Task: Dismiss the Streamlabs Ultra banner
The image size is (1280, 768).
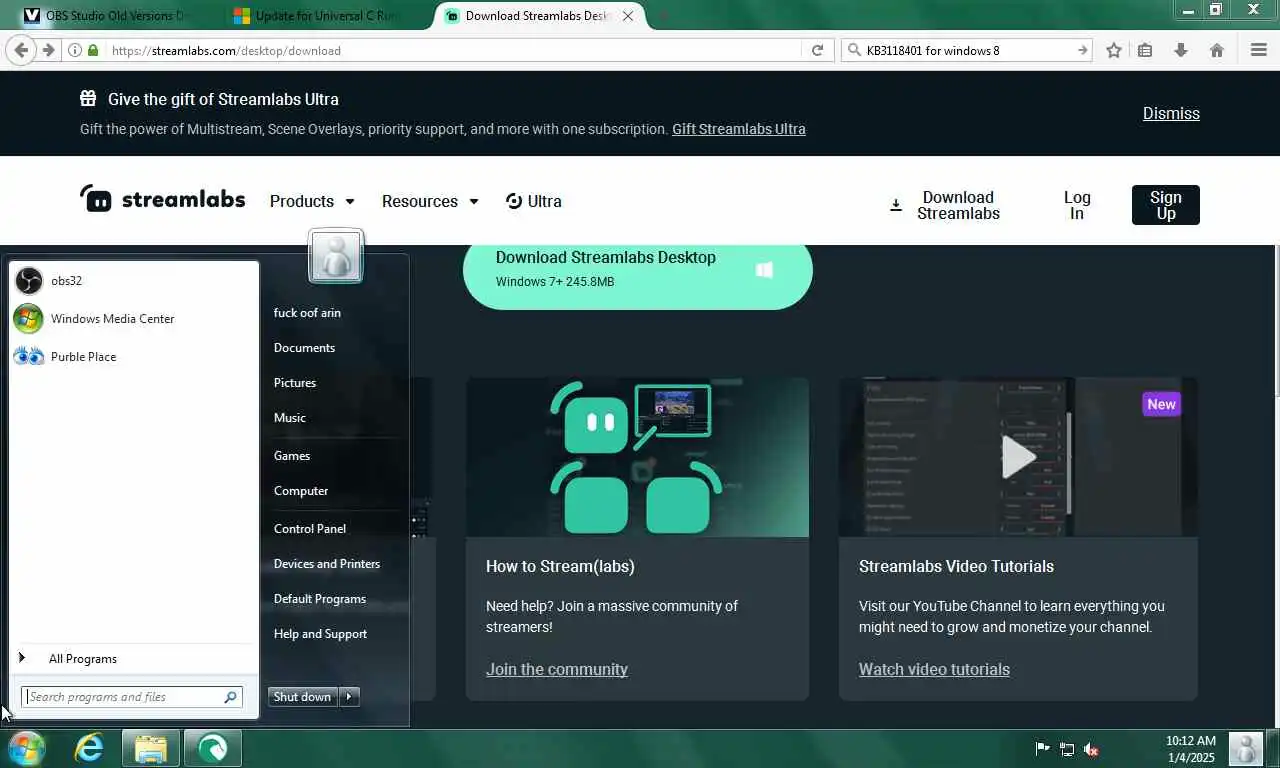Action: 1171,113
